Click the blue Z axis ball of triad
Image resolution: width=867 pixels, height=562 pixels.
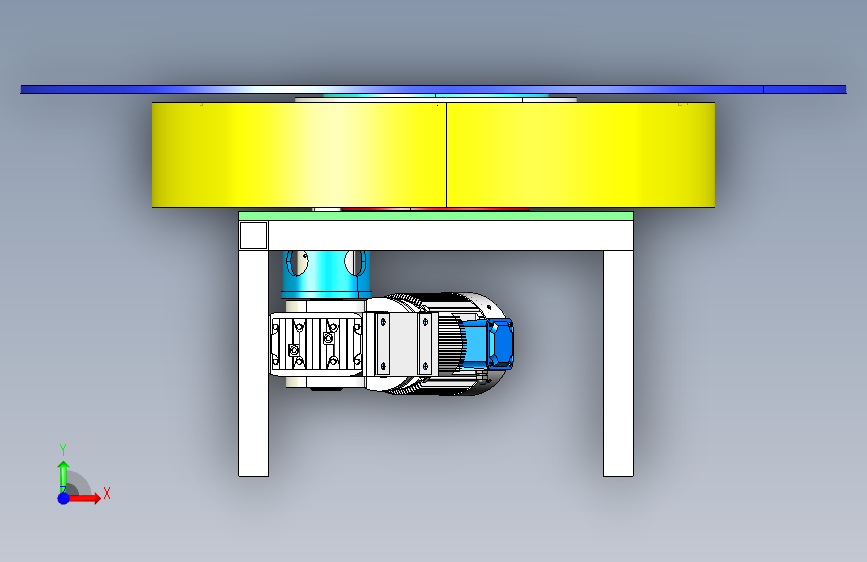coord(64,498)
